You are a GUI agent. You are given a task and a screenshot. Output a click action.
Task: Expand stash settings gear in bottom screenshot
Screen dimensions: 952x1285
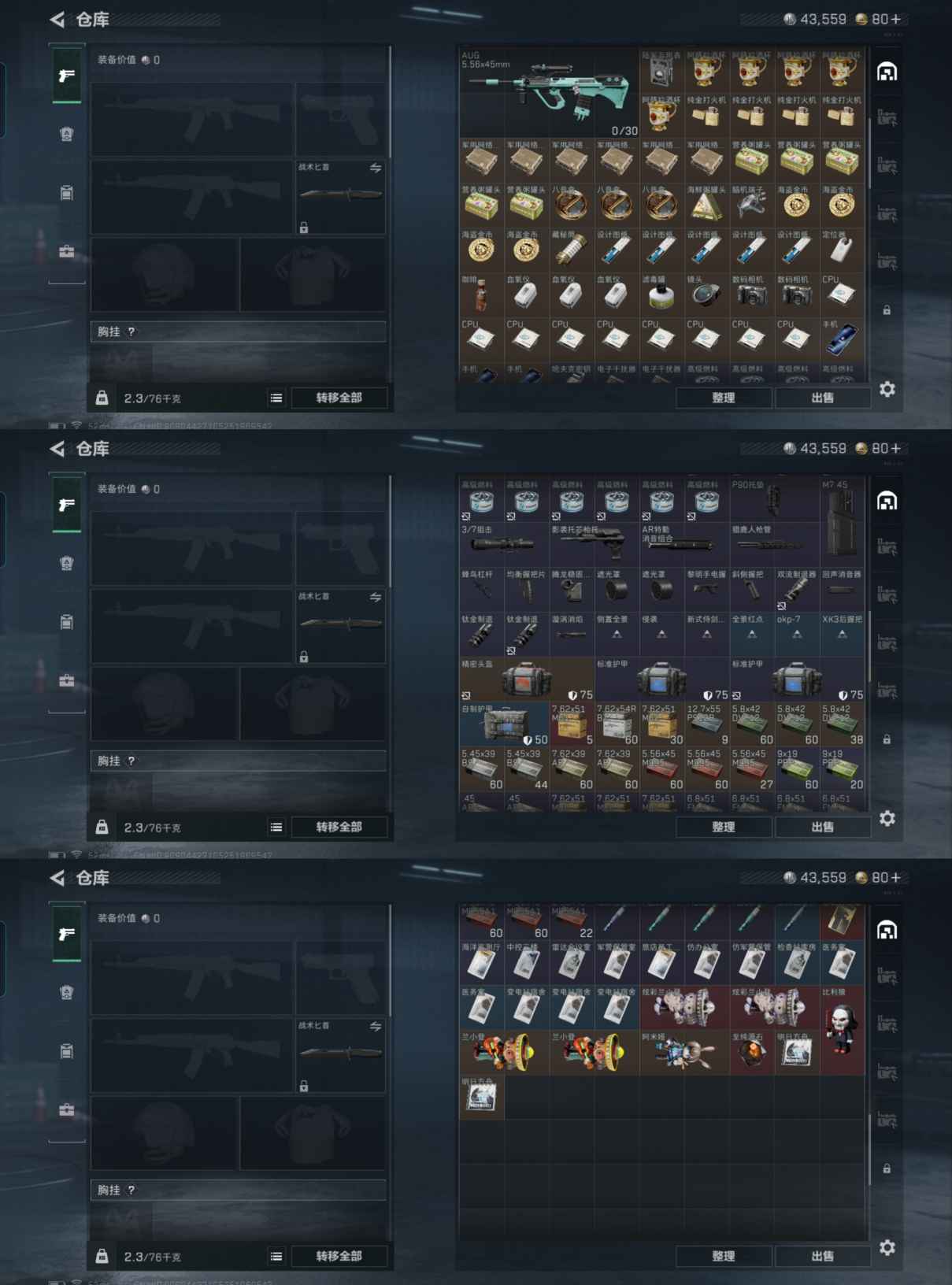tap(887, 1247)
